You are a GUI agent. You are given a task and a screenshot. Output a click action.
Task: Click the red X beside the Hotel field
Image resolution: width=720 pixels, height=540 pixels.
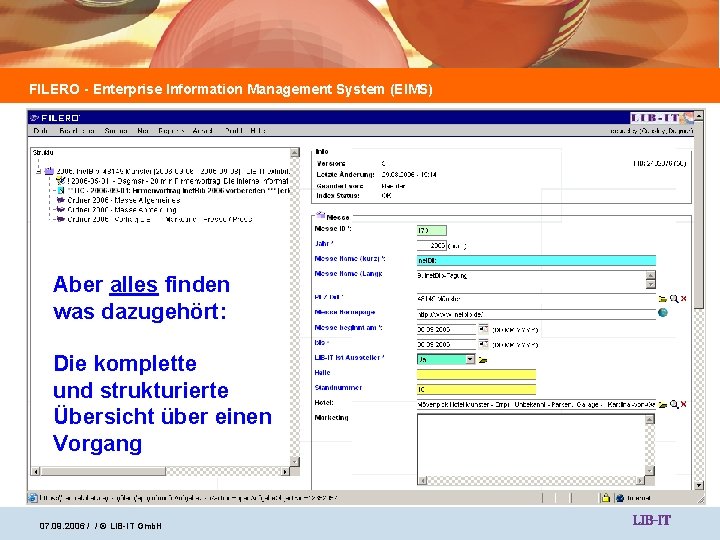click(684, 404)
